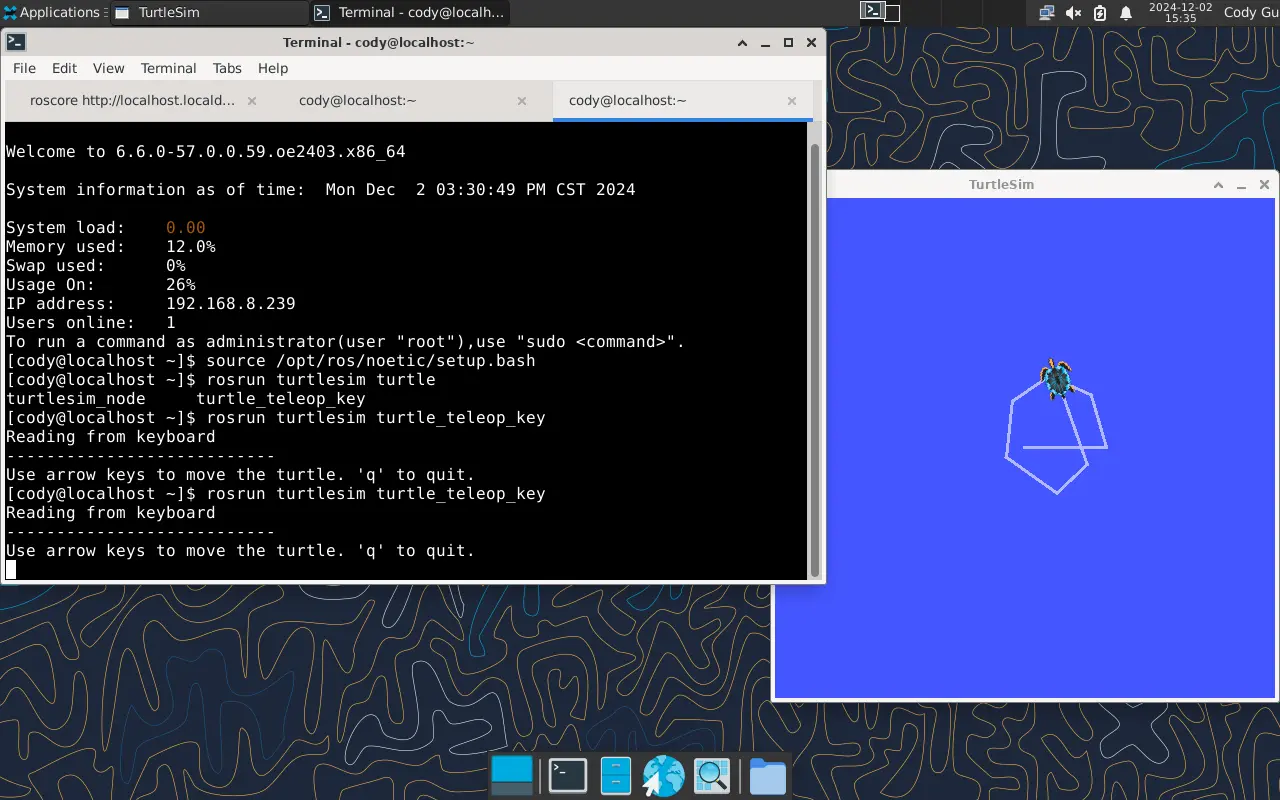Image resolution: width=1280 pixels, height=800 pixels.
Task: Open the Tabs menu in Terminal
Action: click(x=227, y=68)
